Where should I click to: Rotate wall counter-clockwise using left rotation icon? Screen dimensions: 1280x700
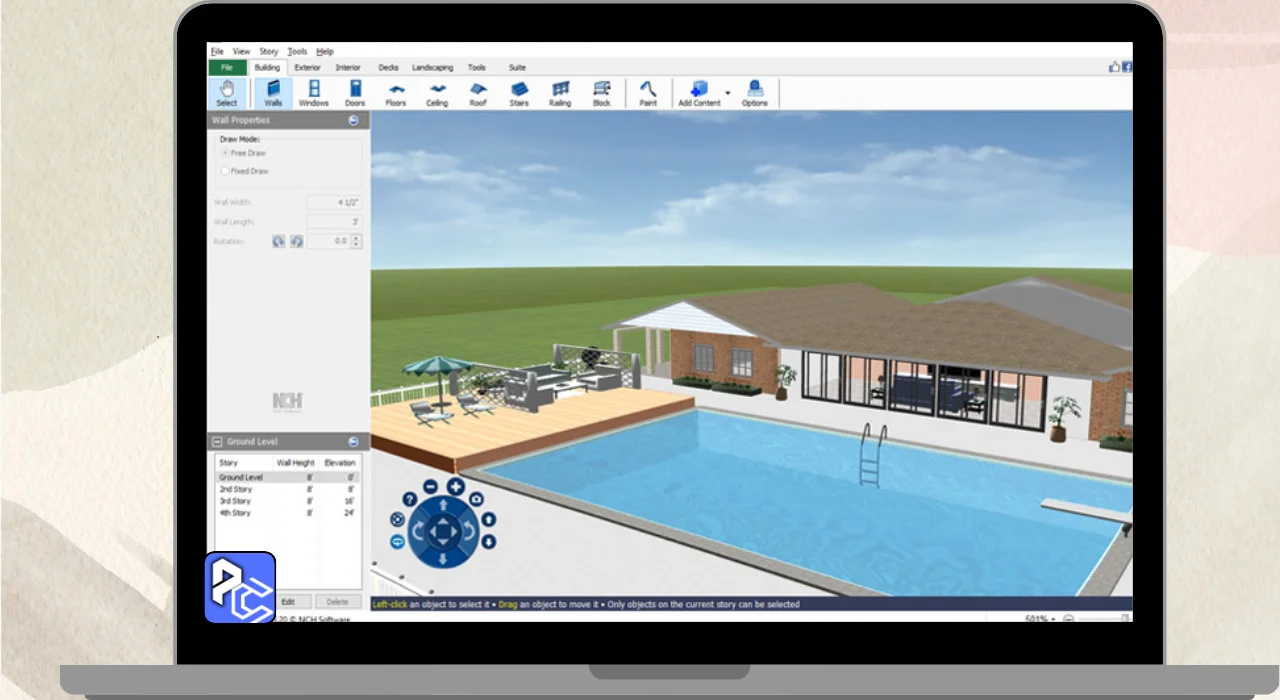(279, 241)
